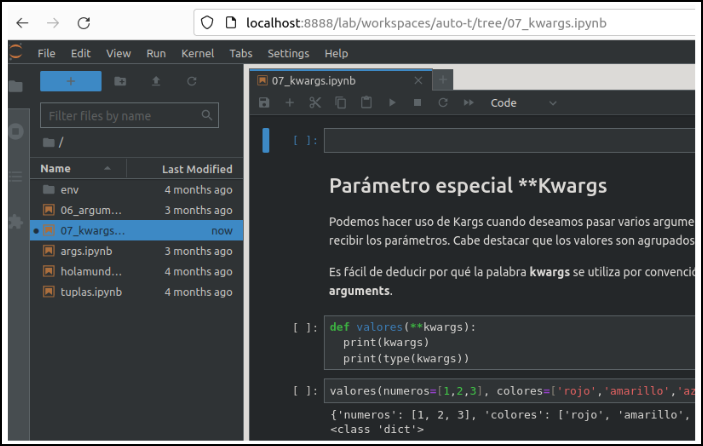Refresh the file list
703x446 pixels.
click(191, 81)
